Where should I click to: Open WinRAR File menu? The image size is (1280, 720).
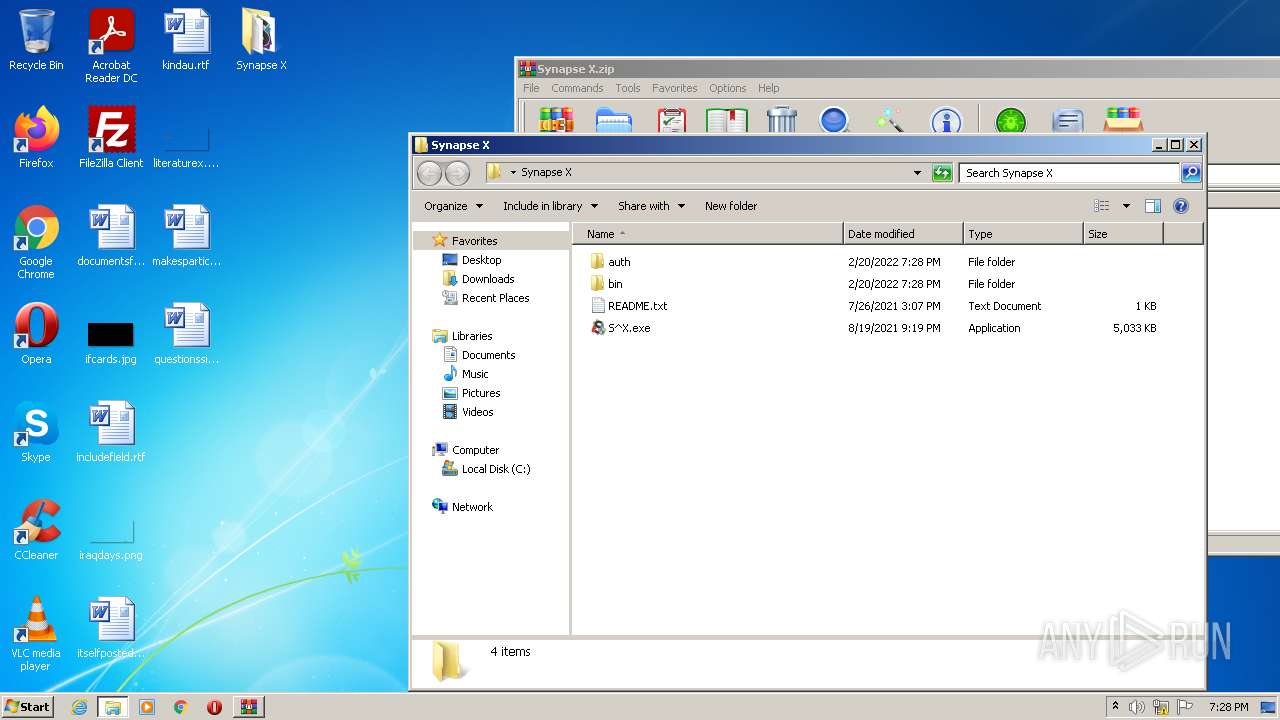click(531, 88)
